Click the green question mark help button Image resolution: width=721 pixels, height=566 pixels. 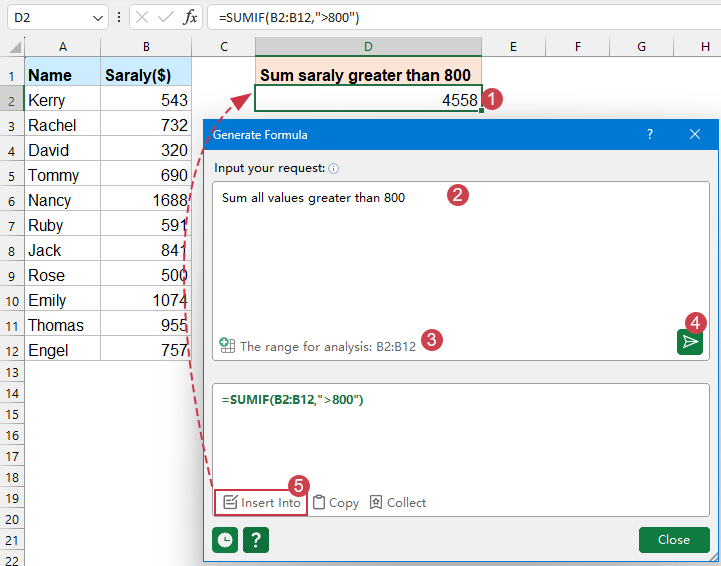pyautogui.click(x=256, y=540)
